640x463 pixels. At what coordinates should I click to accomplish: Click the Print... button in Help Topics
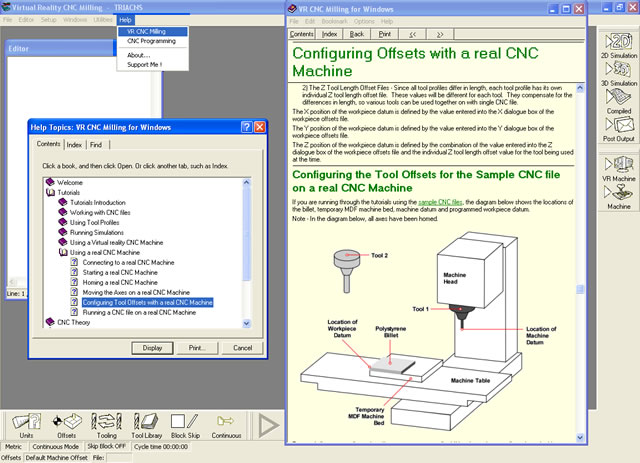[x=197, y=348]
